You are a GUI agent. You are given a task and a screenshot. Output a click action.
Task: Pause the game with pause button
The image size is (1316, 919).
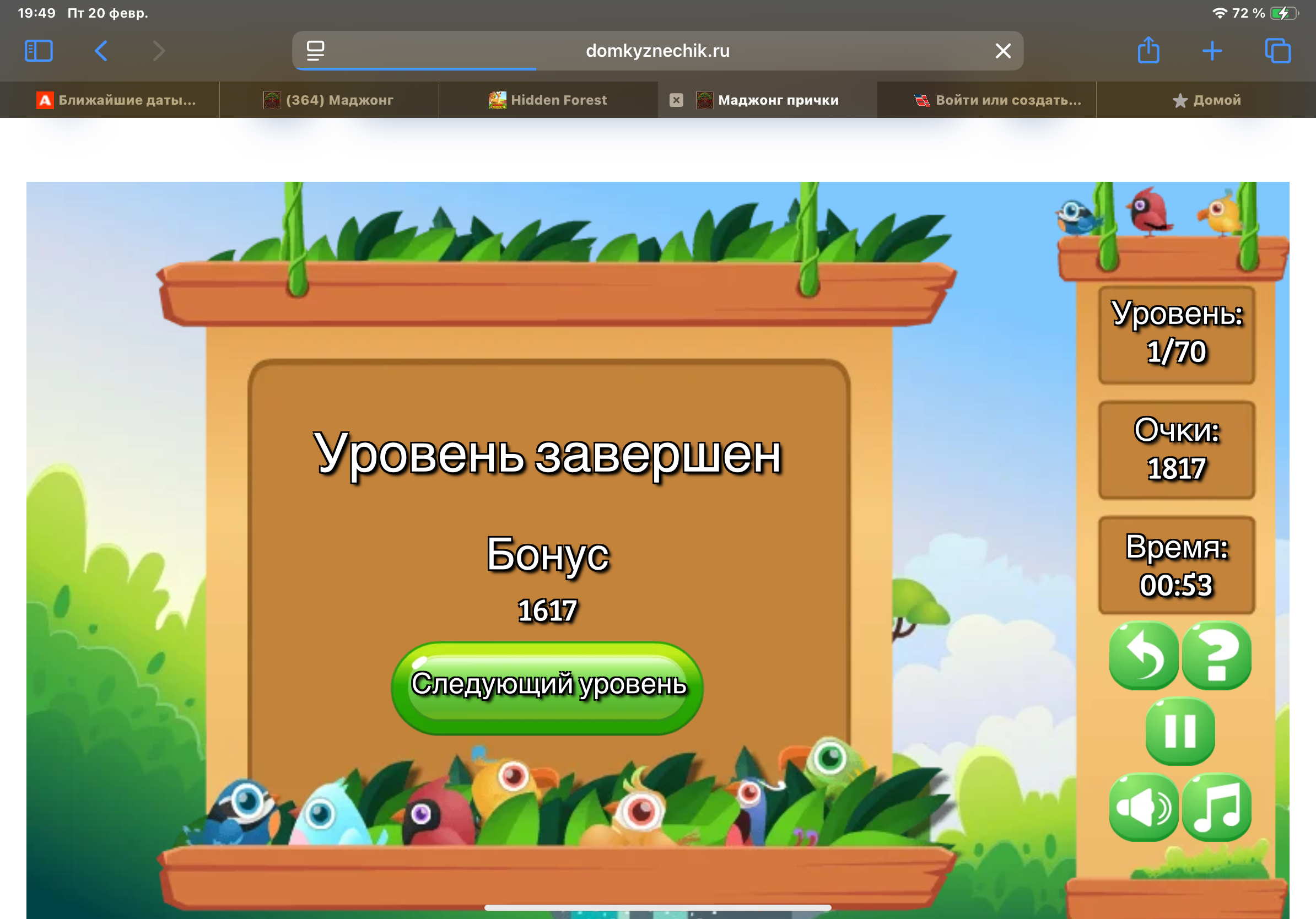click(1179, 731)
